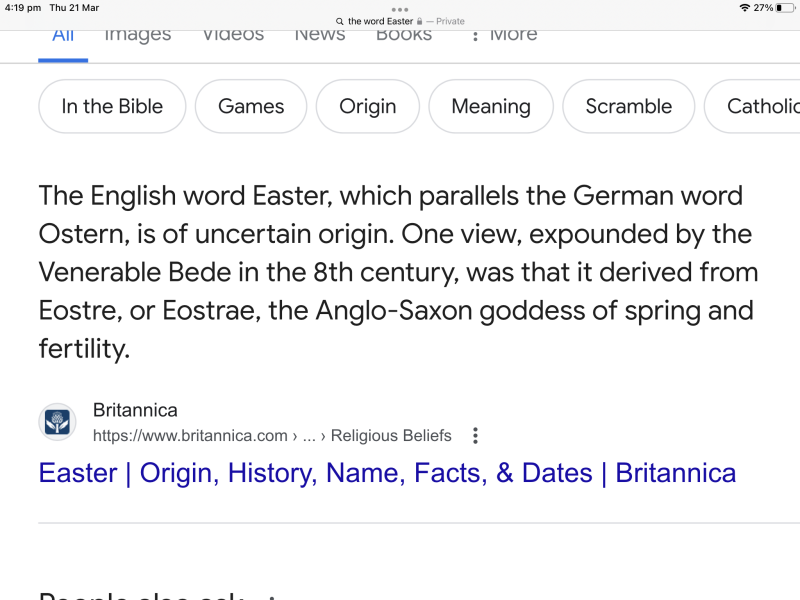Screen dimensions: 800x600
Task: Open the Britannica site favicon icon
Action: coord(57,422)
